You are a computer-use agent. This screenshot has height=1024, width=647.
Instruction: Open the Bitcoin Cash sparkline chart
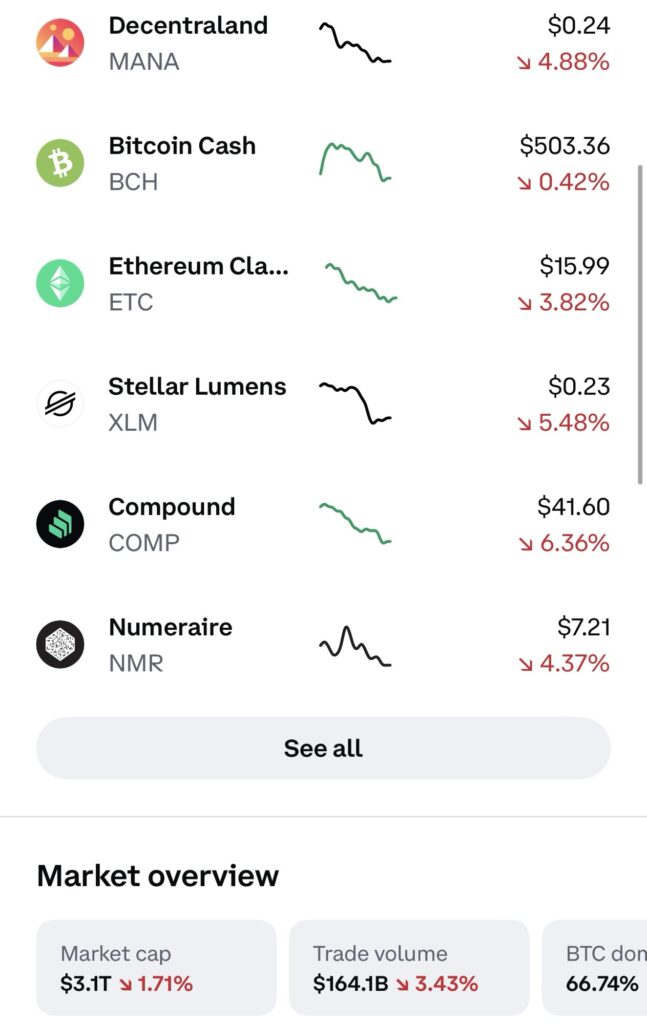[x=355, y=162]
